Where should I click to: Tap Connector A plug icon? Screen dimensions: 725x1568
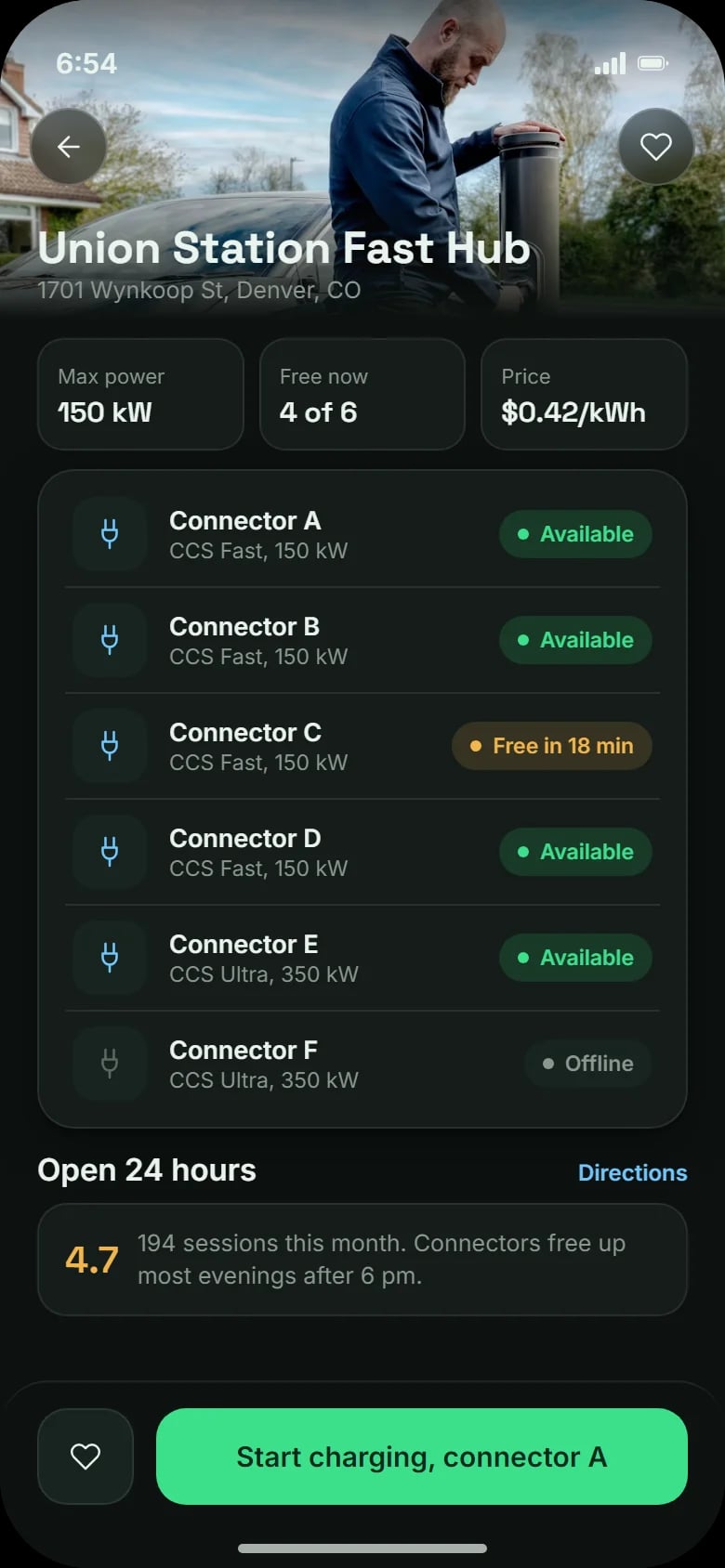tap(110, 534)
